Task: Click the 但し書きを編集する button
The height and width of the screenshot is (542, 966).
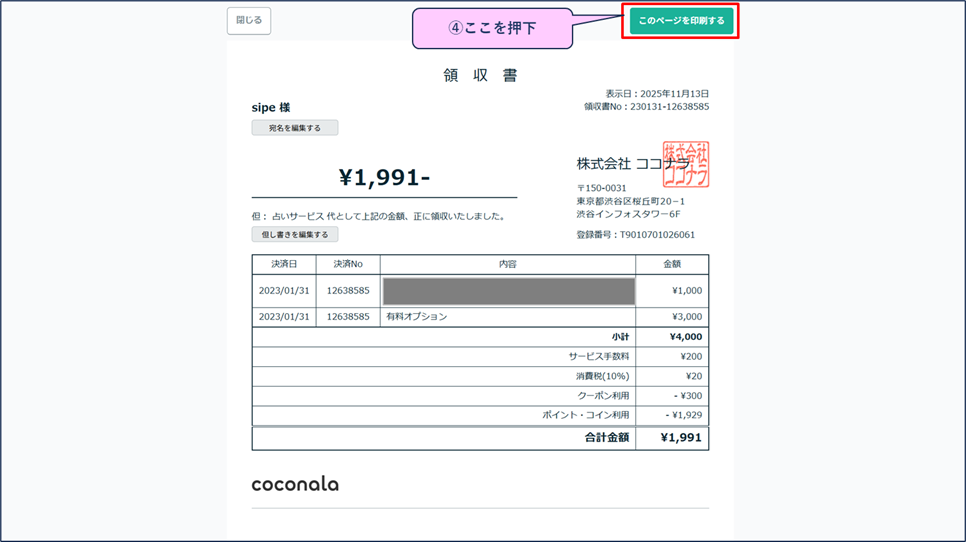Action: (x=295, y=235)
